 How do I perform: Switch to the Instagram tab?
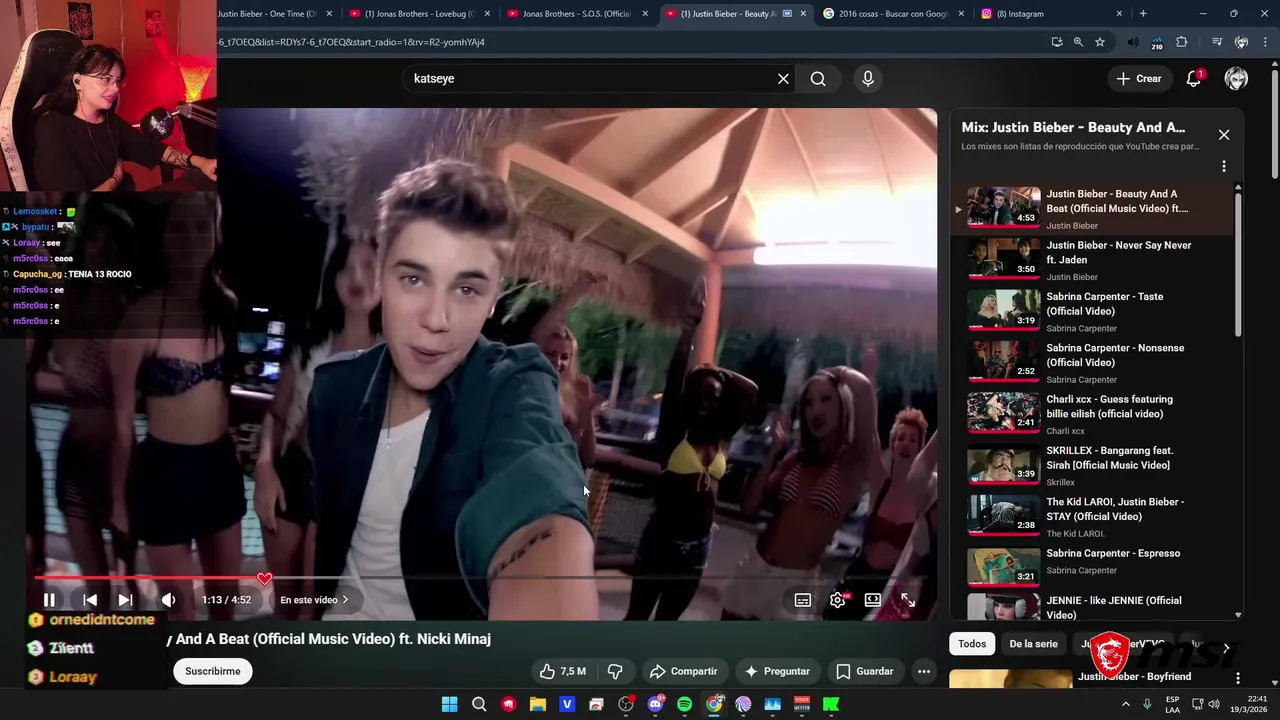1052,14
